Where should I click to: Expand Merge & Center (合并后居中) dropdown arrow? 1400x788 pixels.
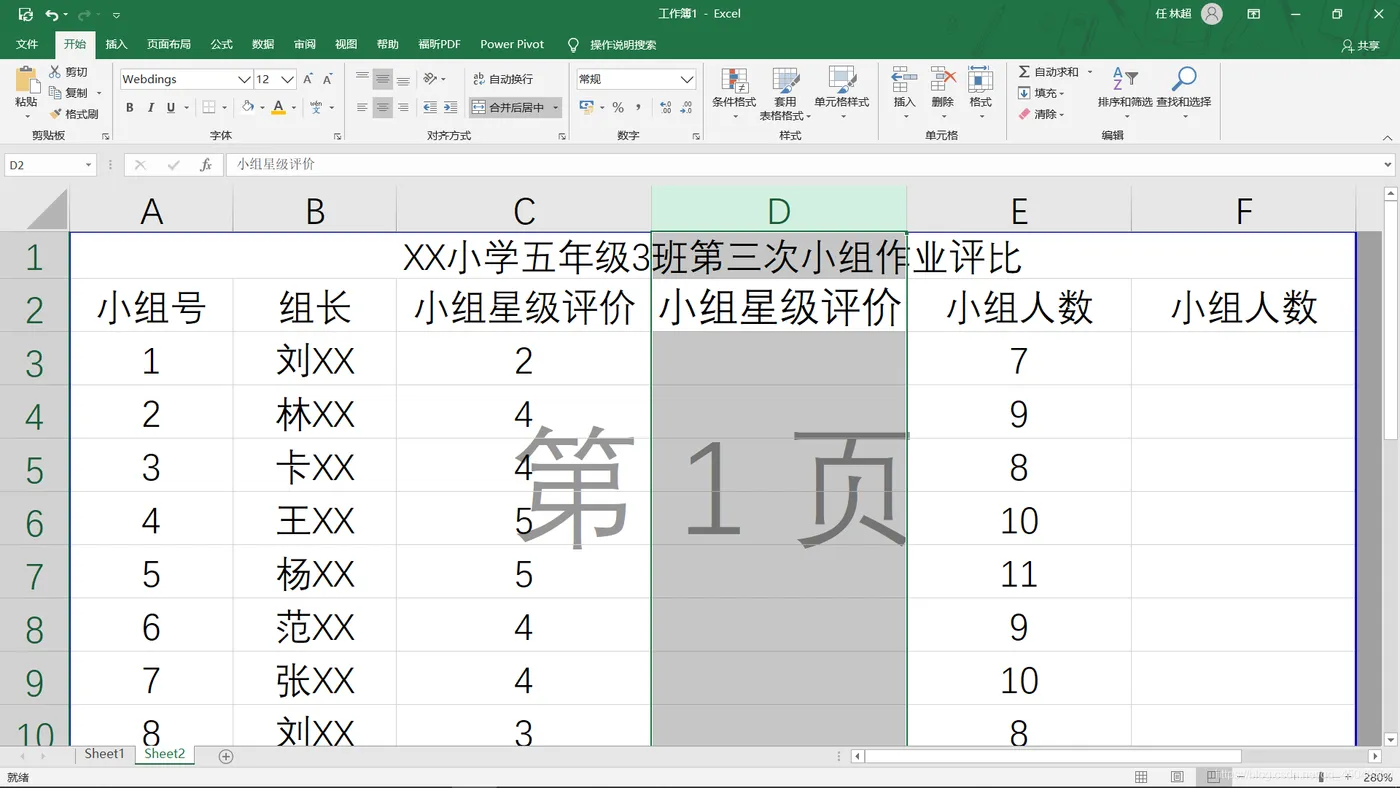[x=556, y=107]
